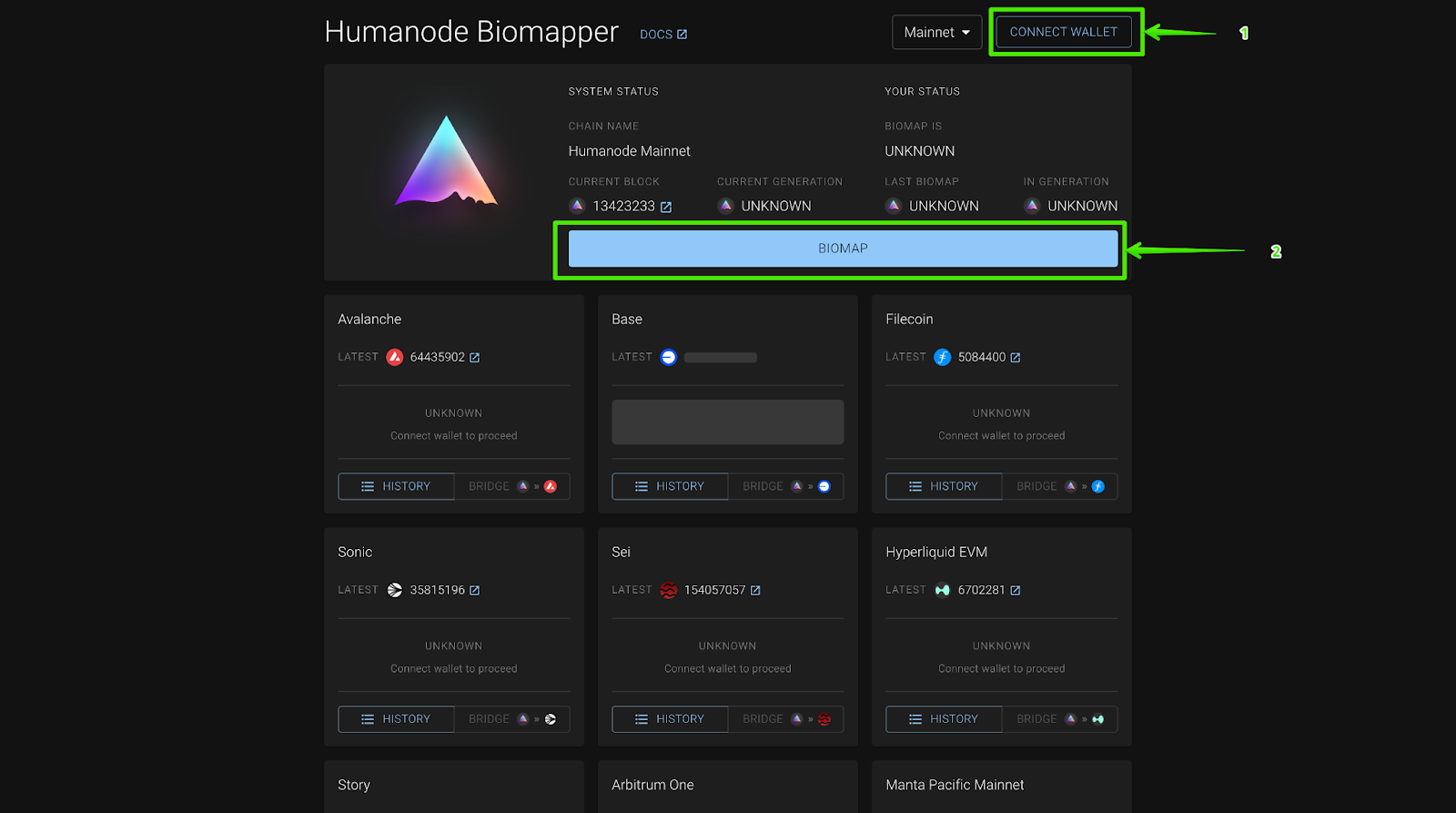
Task: Open Base HISTORY
Action: (670, 486)
